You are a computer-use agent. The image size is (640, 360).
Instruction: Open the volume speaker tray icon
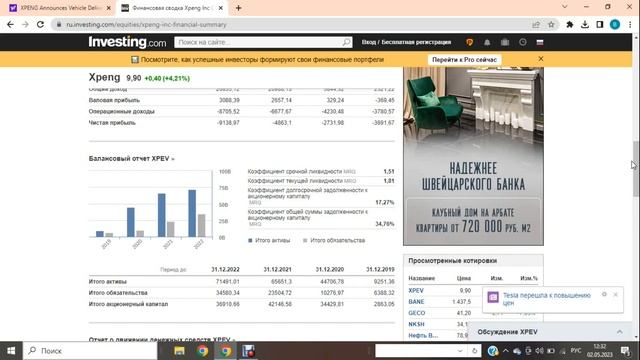[540, 351]
